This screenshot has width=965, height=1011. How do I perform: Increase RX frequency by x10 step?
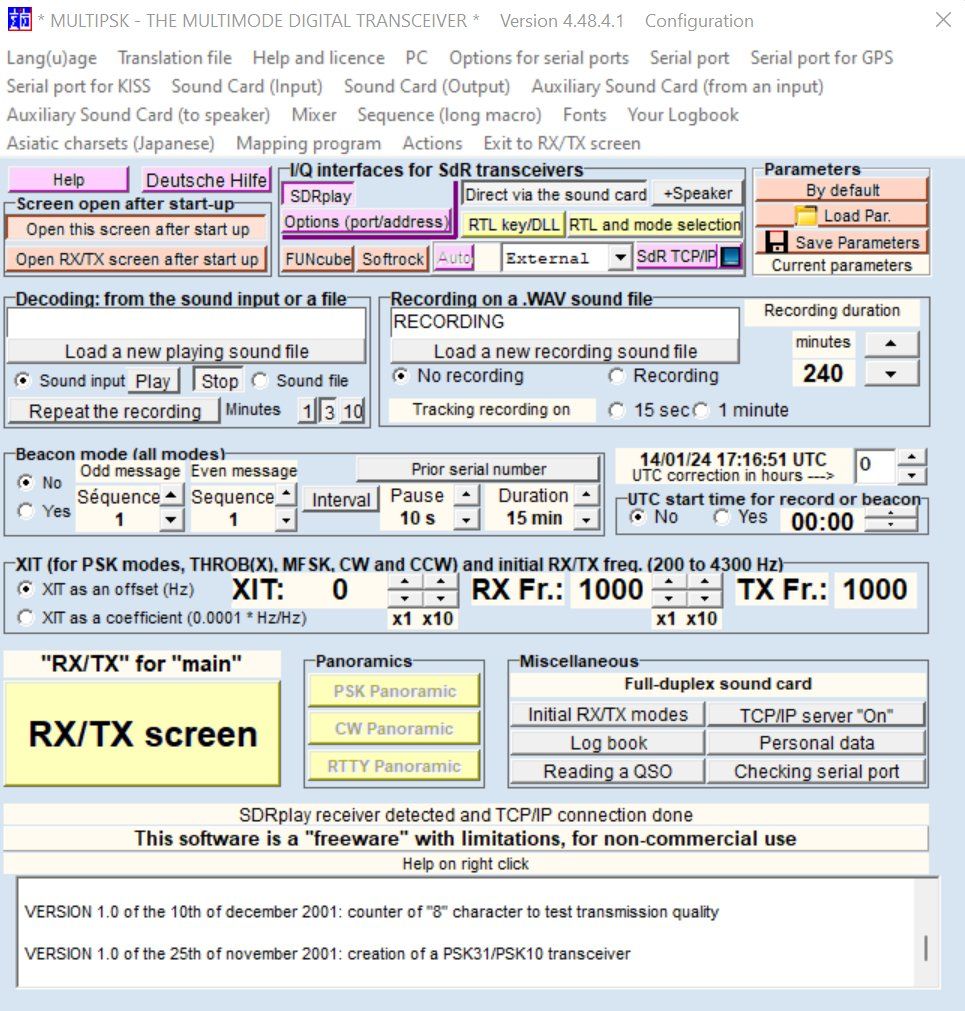coord(704,581)
